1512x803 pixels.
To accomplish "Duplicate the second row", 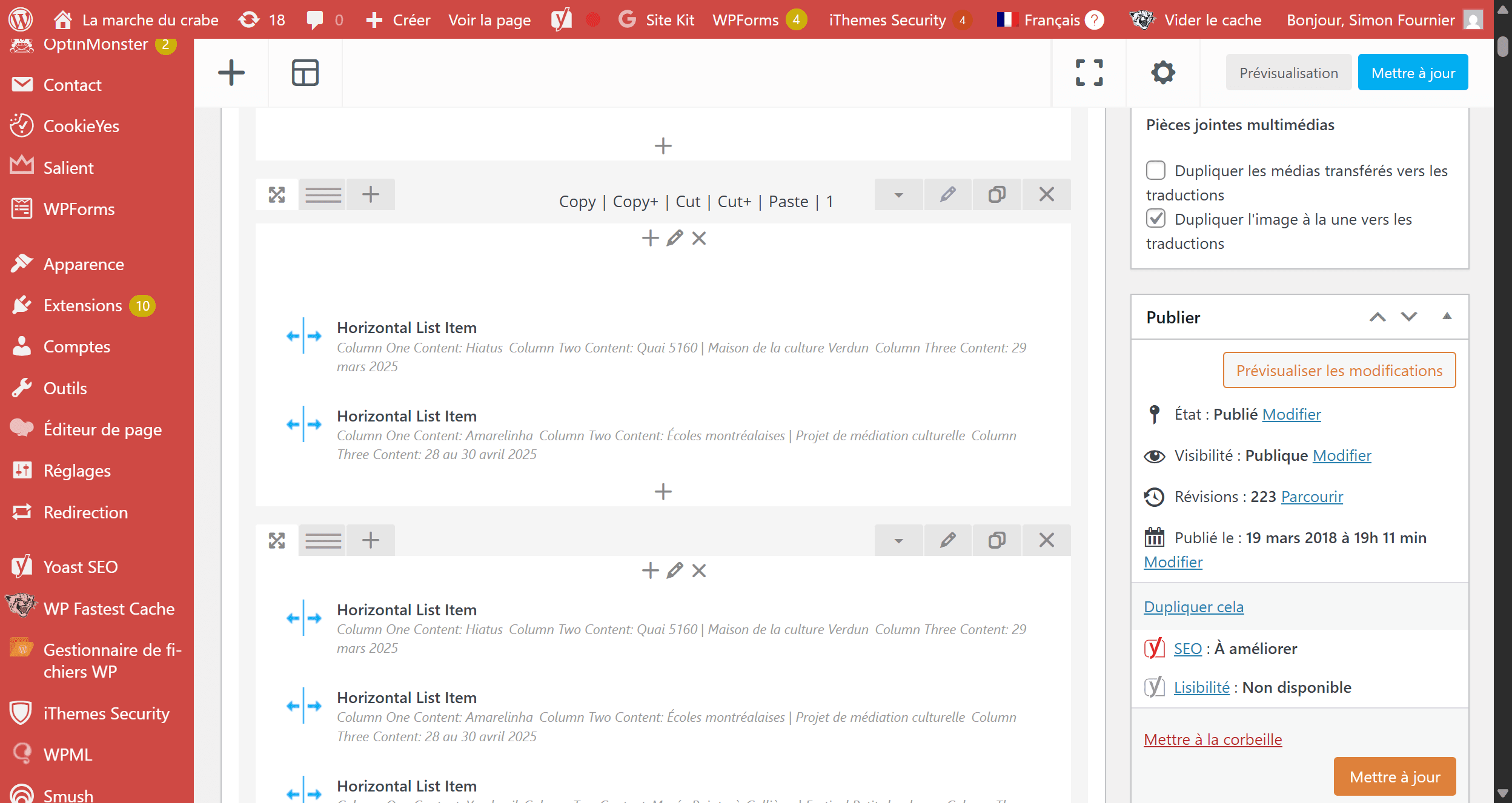I will (997, 540).
